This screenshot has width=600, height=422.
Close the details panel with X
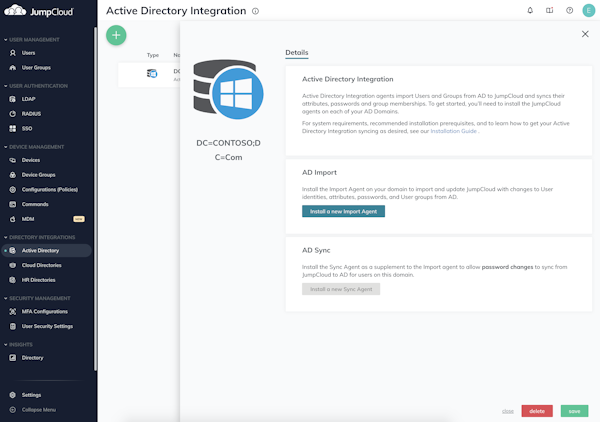(x=585, y=34)
